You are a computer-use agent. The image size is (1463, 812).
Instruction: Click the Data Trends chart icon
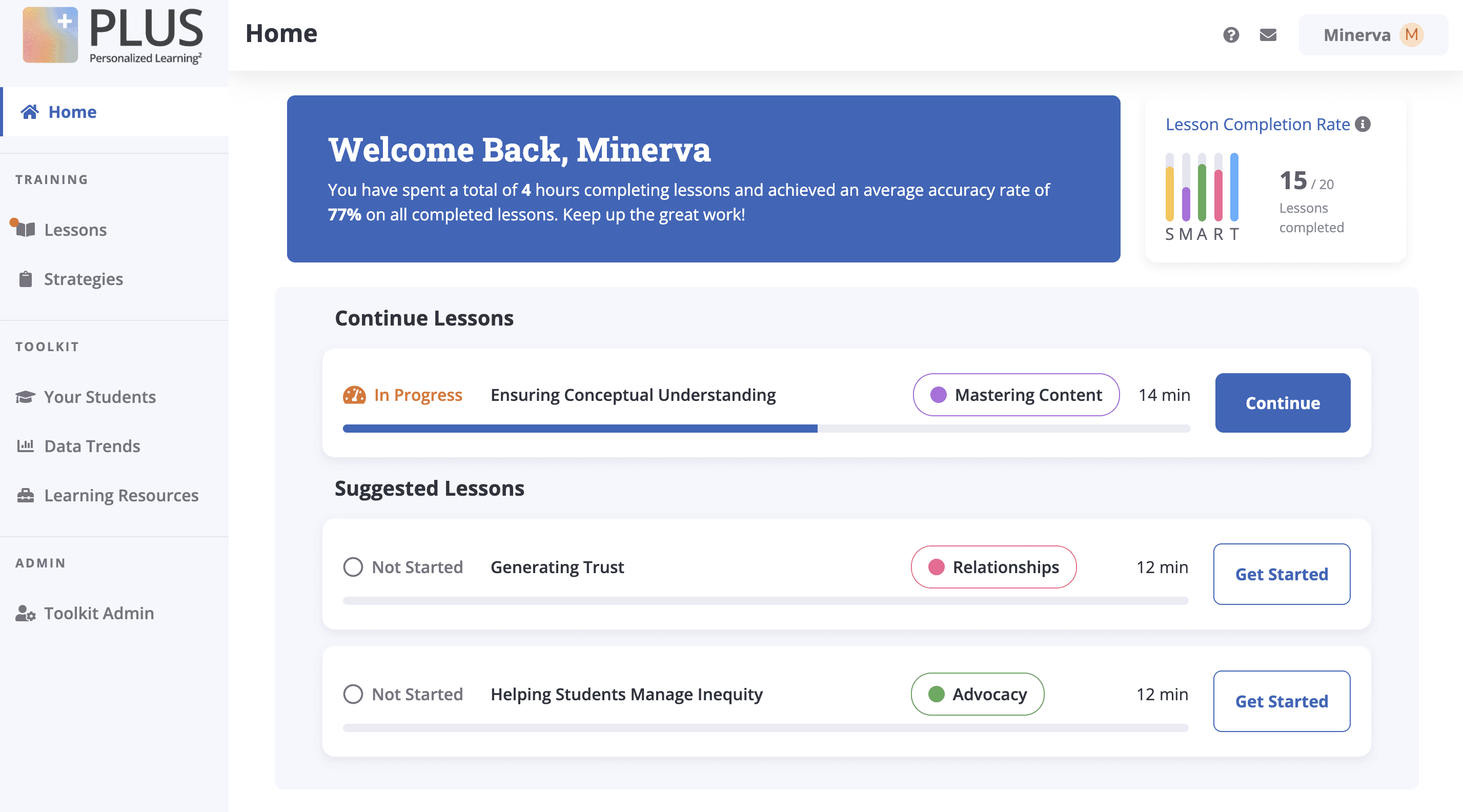click(25, 446)
